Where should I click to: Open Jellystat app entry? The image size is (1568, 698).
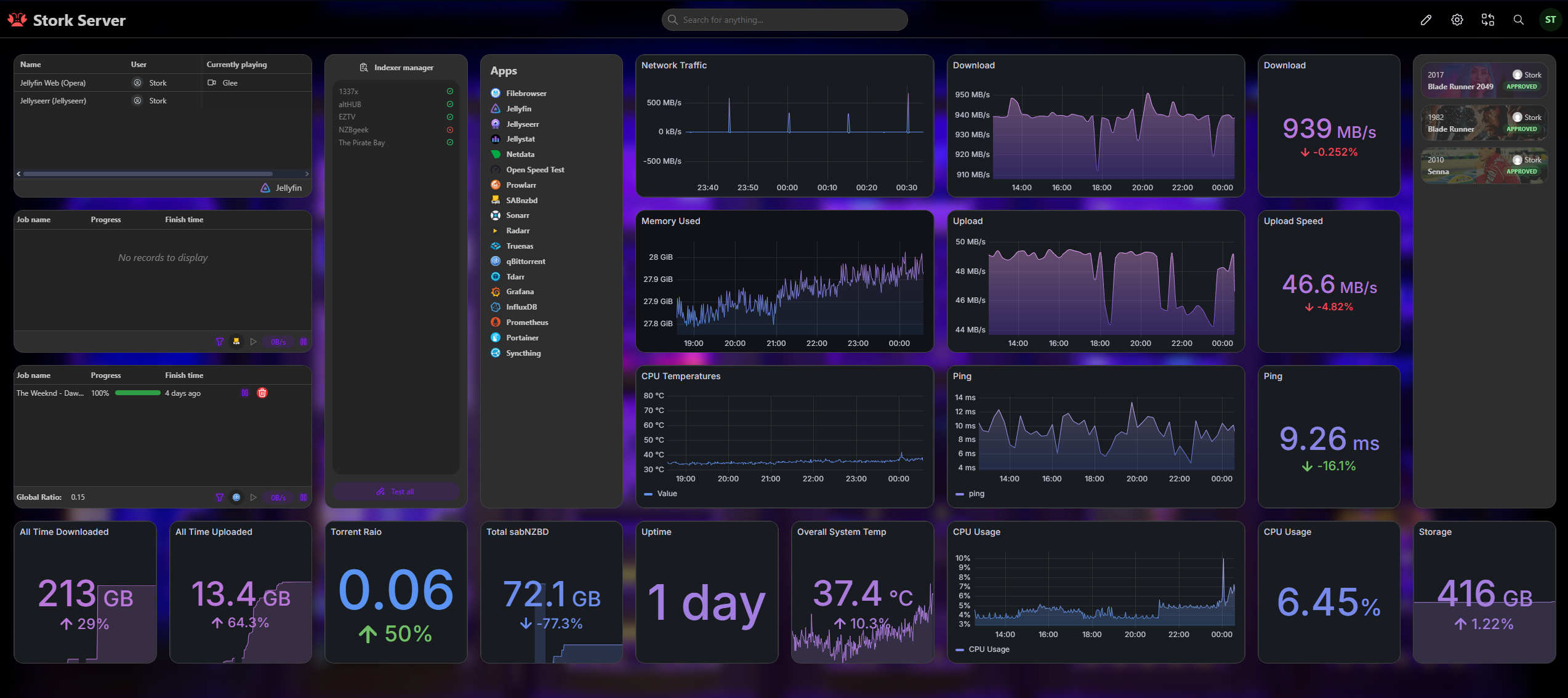(x=513, y=139)
